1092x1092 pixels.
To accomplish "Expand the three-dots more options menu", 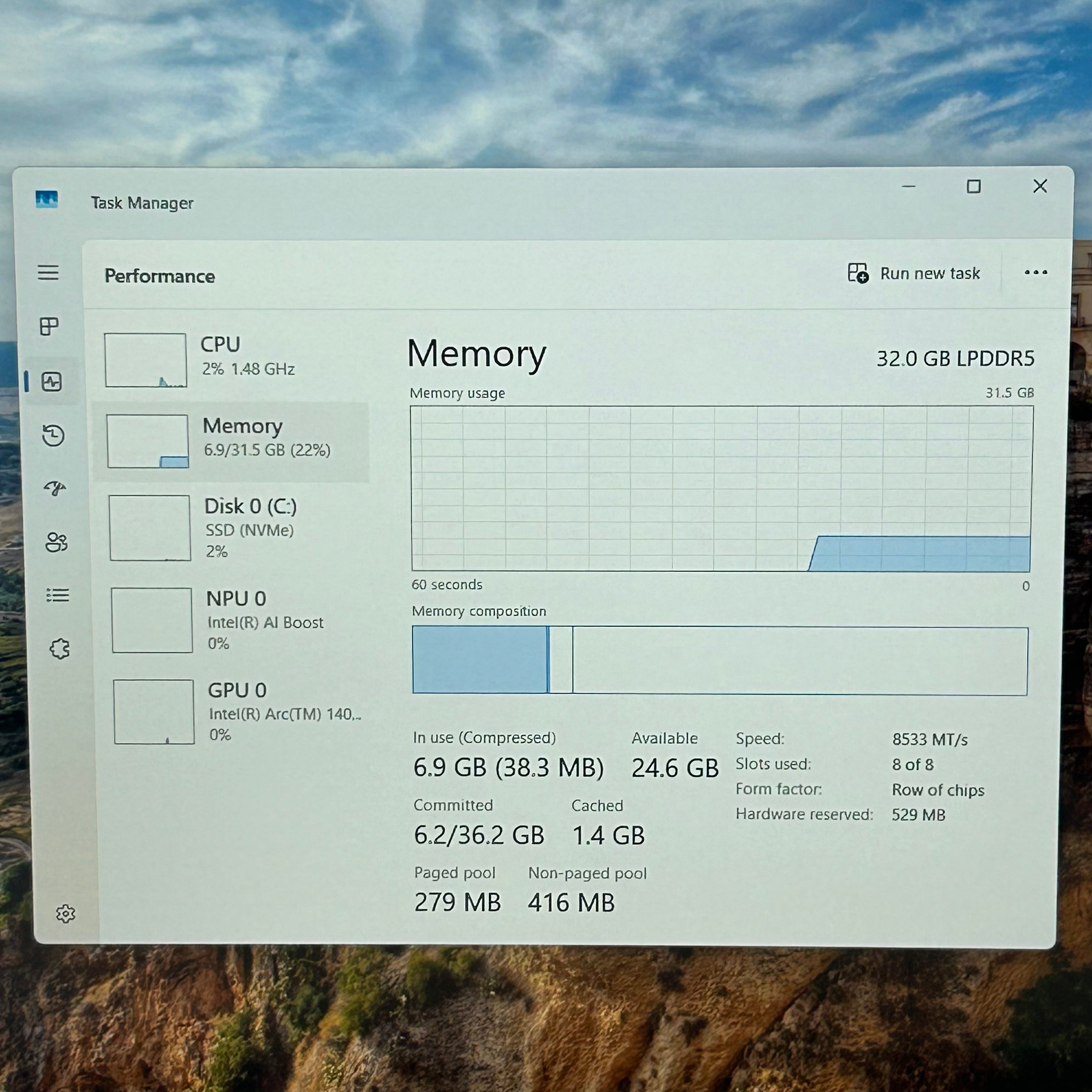I will point(1035,272).
